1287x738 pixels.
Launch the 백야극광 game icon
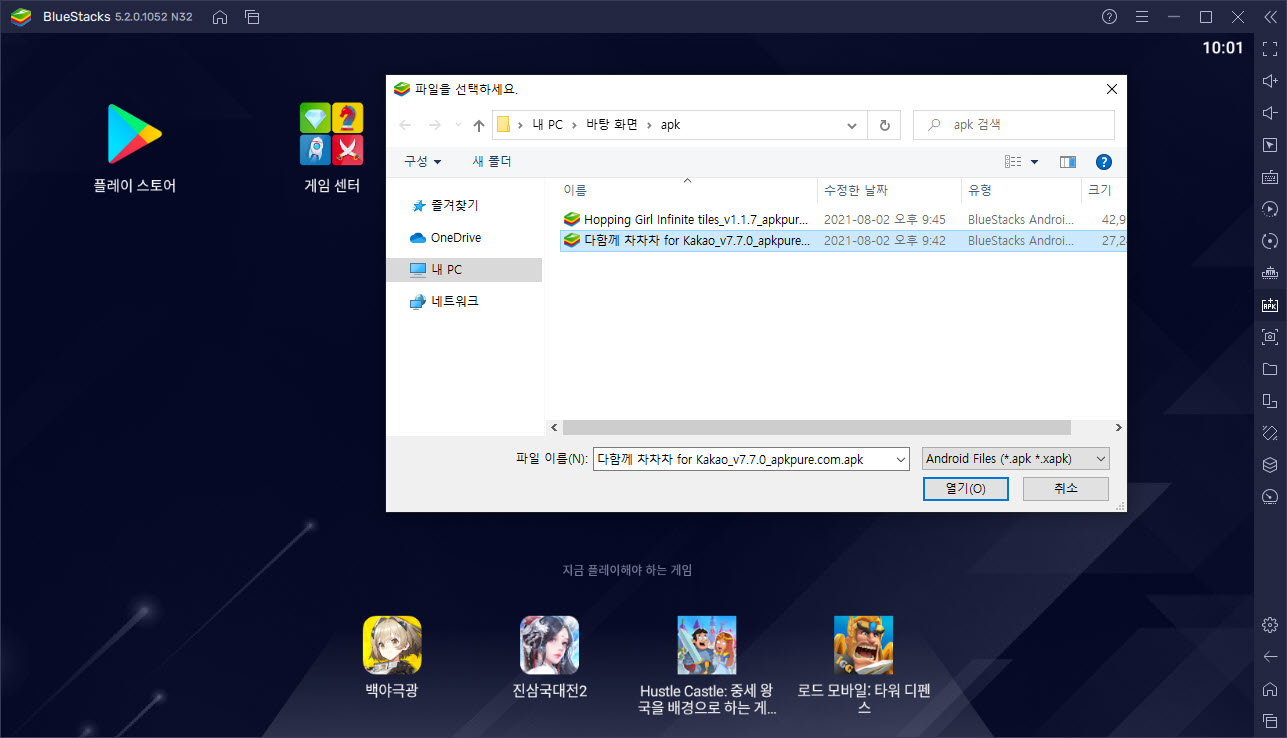pos(392,645)
